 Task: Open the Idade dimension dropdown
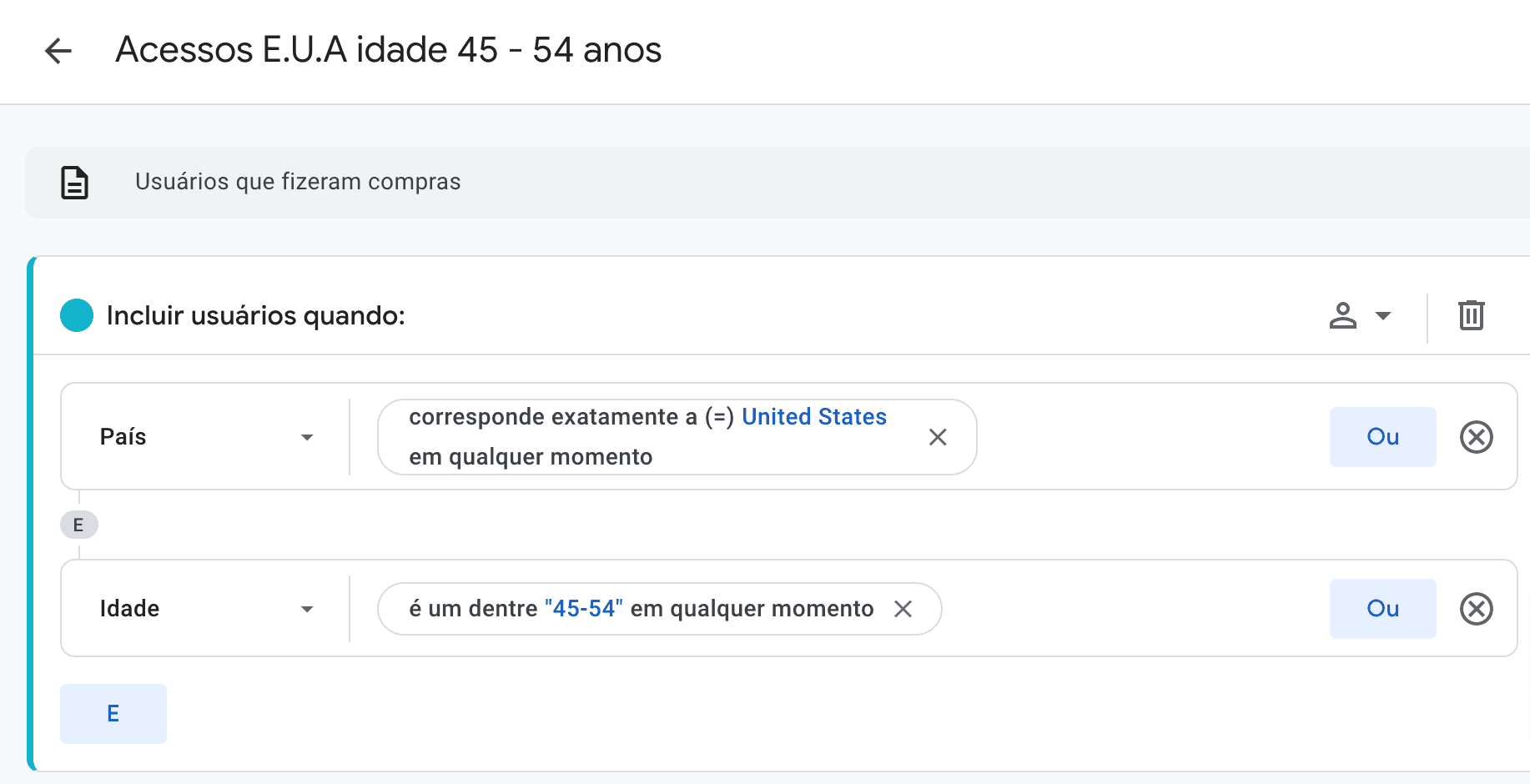tap(307, 609)
